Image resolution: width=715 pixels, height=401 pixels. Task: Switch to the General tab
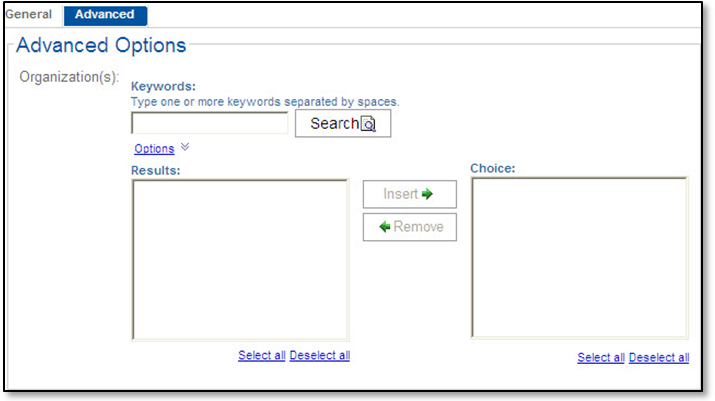(x=28, y=14)
